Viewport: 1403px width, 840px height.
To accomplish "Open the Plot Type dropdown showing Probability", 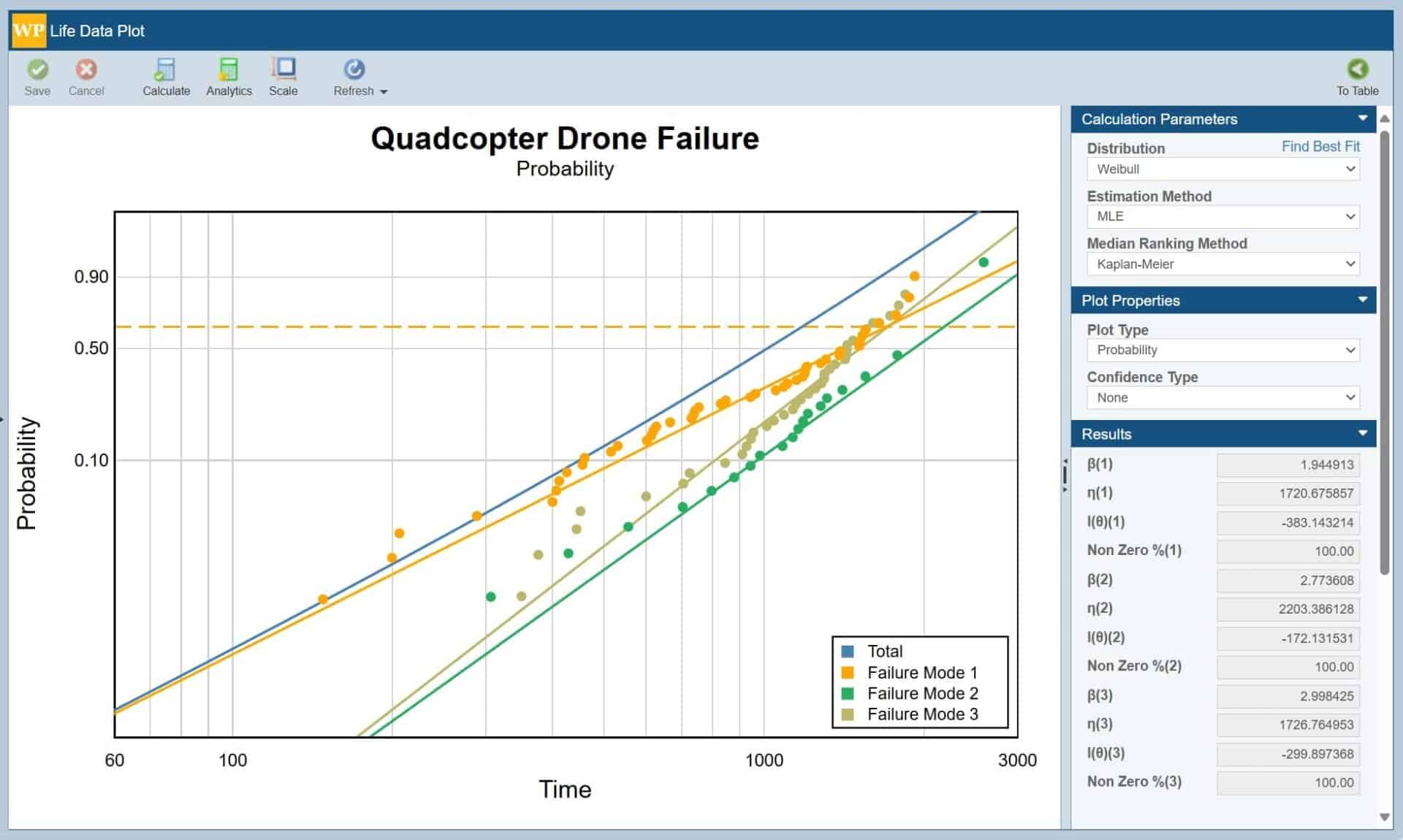I will pos(1222,350).
